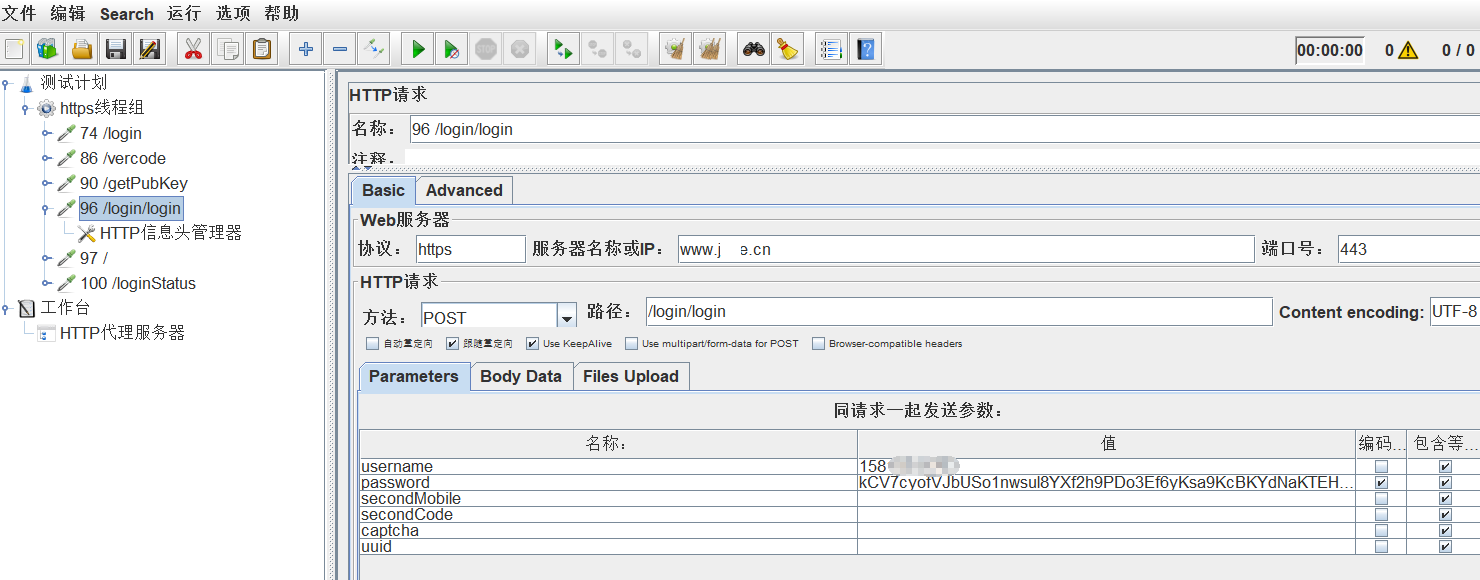Open the 文件 menu
Image resolution: width=1480 pixels, height=580 pixels.
tap(19, 14)
